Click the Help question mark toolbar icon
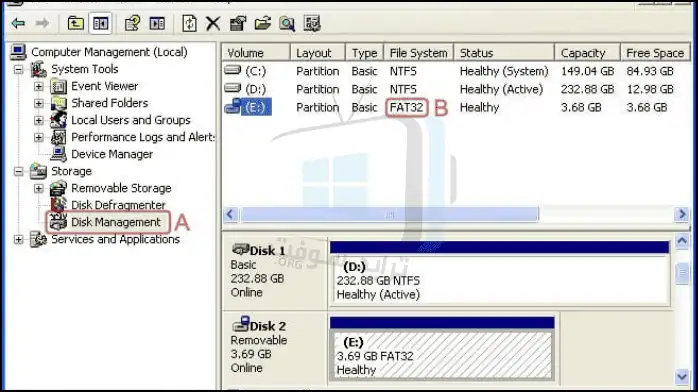 pos(132,23)
